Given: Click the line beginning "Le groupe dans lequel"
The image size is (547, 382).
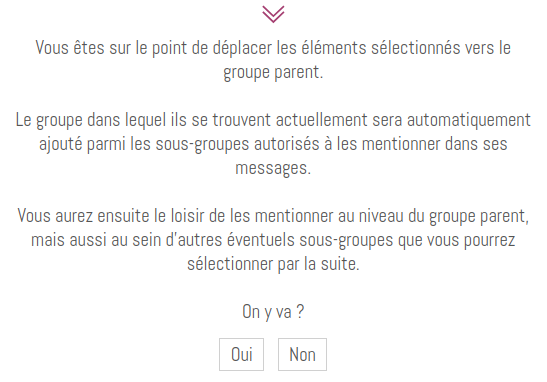Looking at the screenshot, I should pos(273,120).
